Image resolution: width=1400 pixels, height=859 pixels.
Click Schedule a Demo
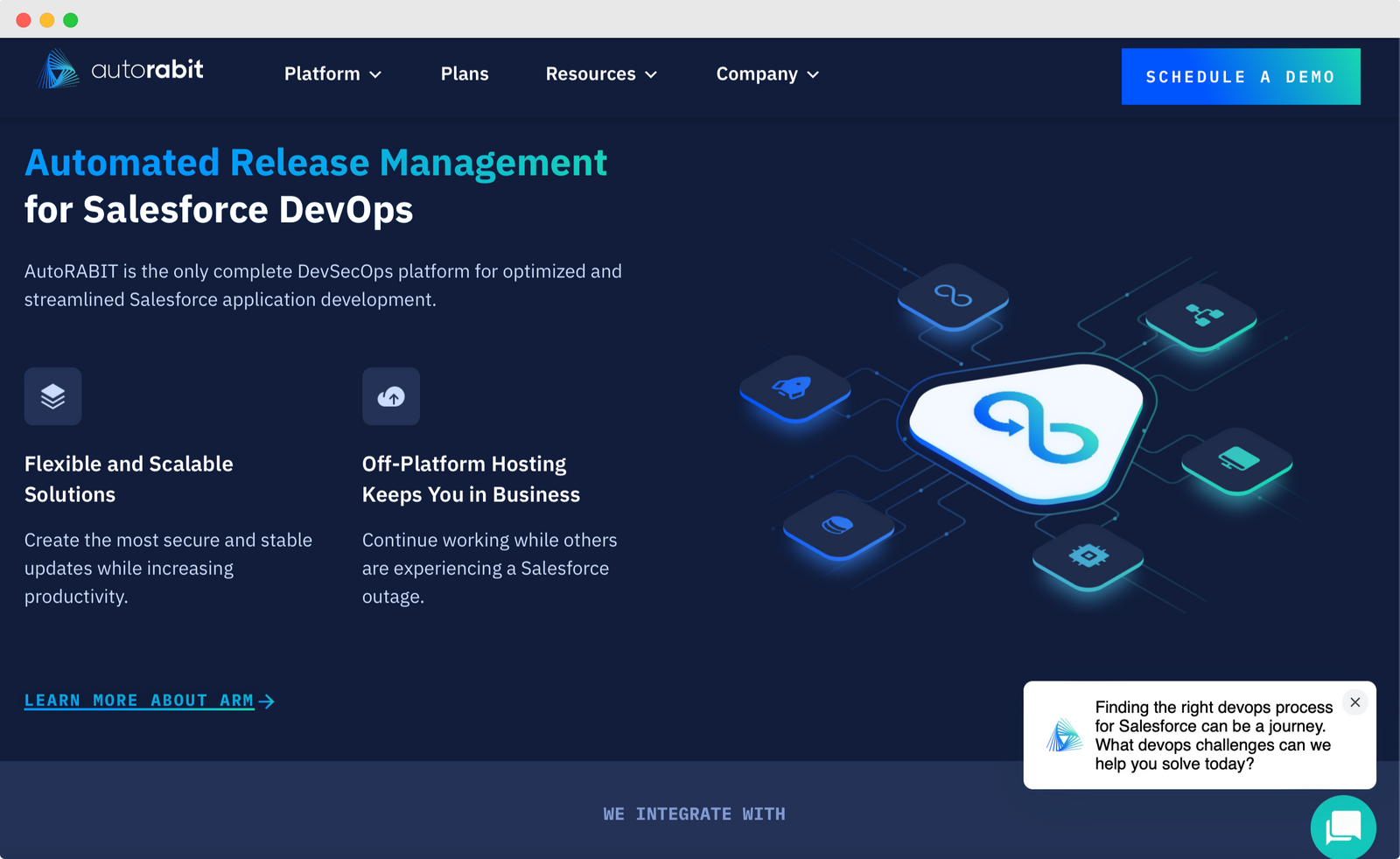(x=1240, y=77)
